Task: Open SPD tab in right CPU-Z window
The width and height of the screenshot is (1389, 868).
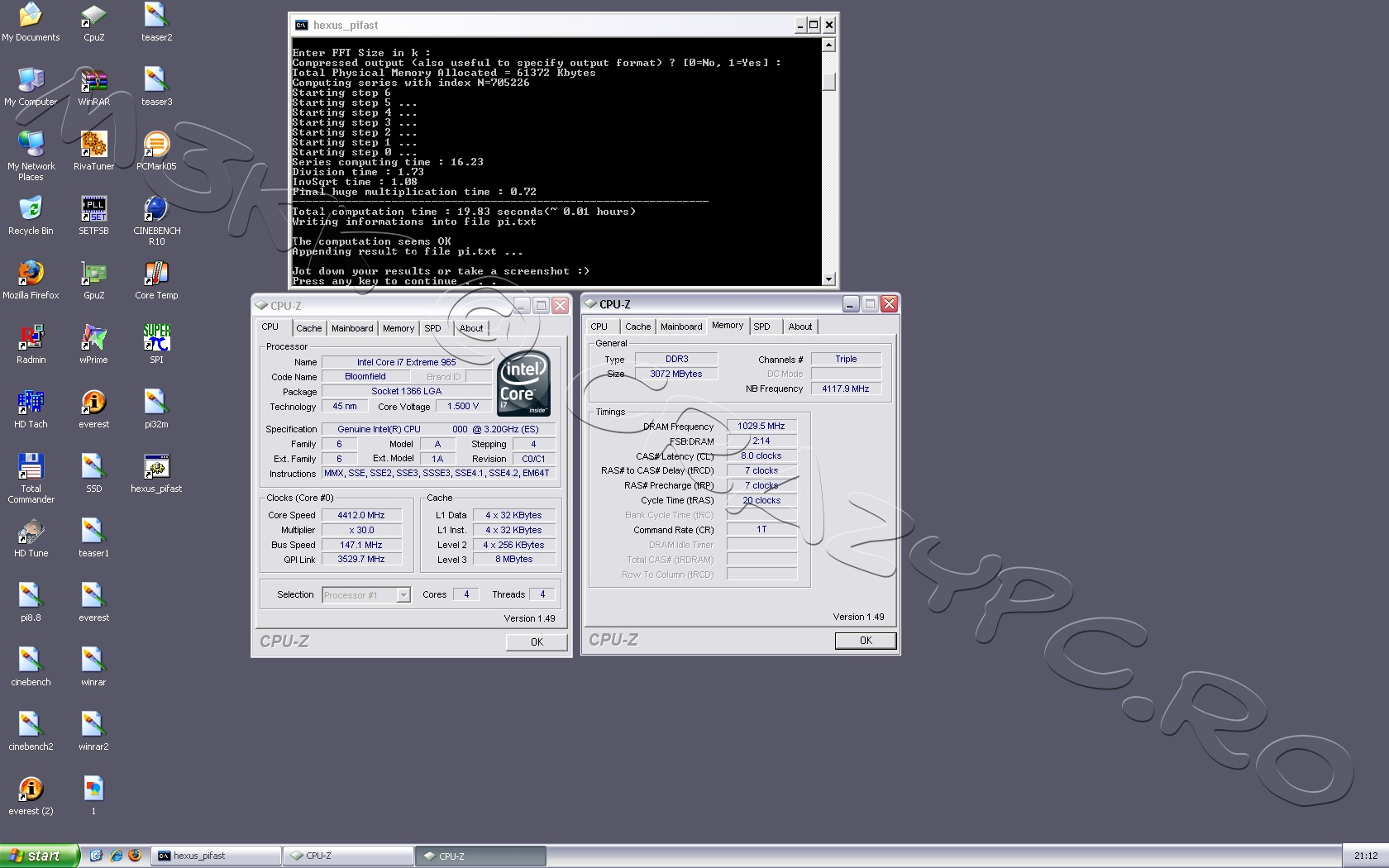Action: [761, 327]
